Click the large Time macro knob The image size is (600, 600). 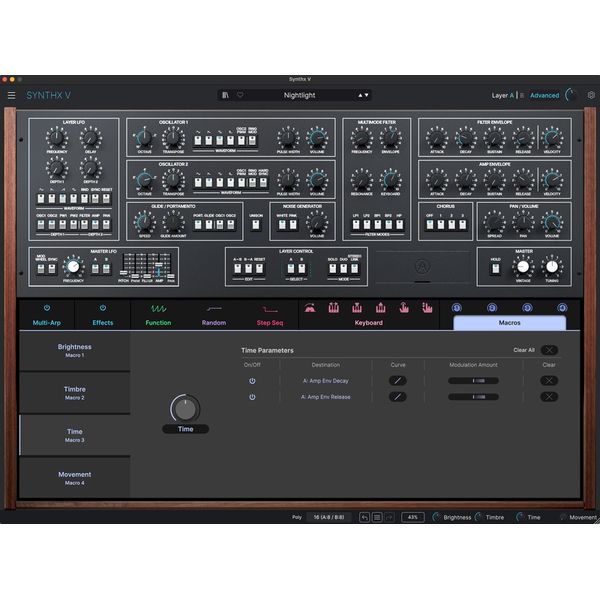pos(185,408)
